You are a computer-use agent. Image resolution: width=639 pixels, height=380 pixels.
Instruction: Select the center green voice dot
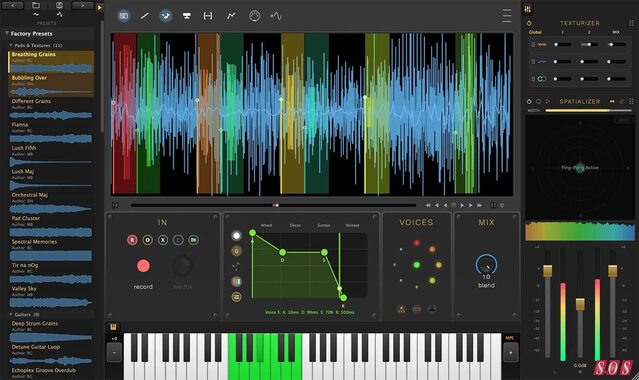(x=416, y=265)
